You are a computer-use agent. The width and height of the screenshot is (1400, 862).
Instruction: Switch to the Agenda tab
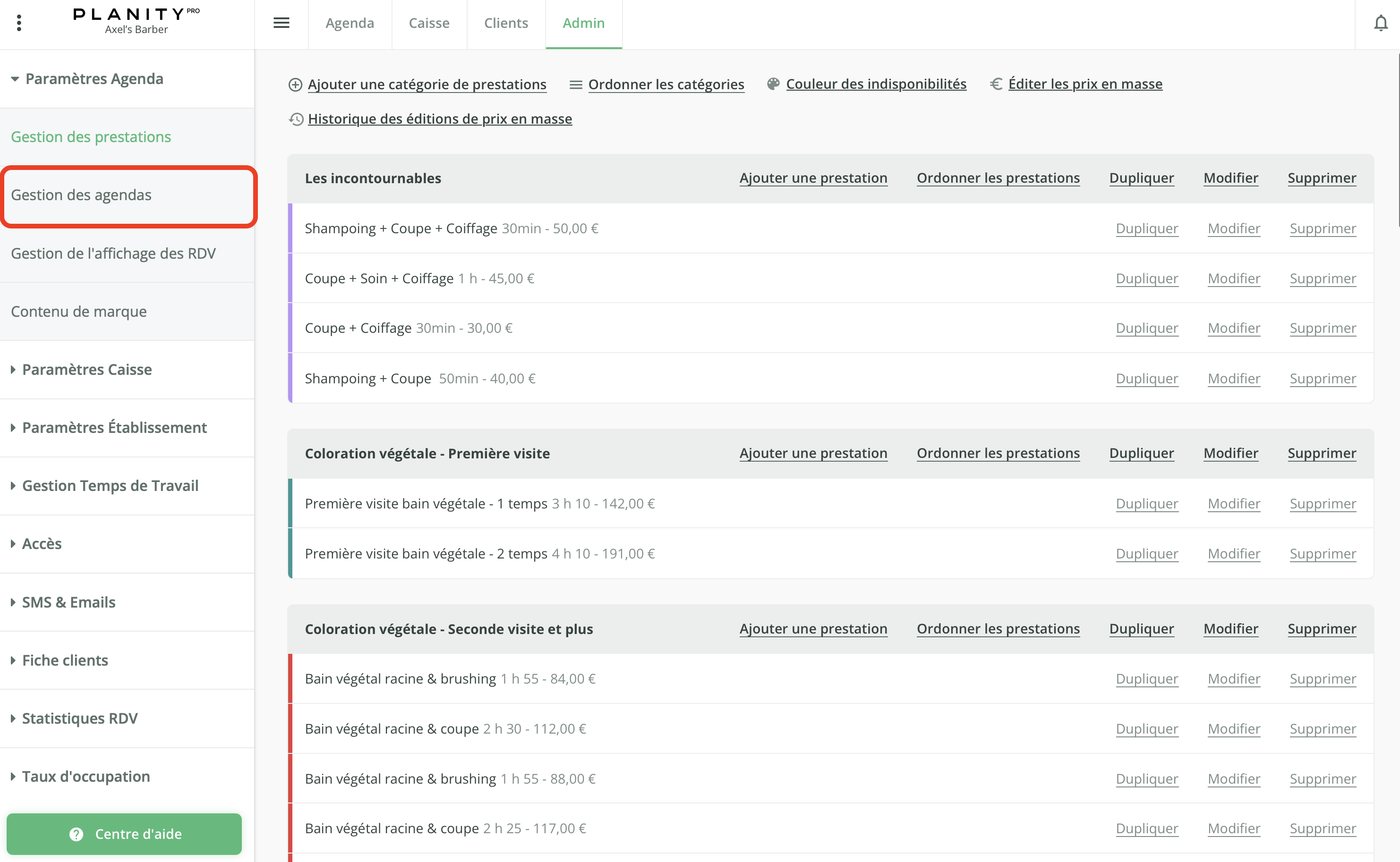[350, 23]
